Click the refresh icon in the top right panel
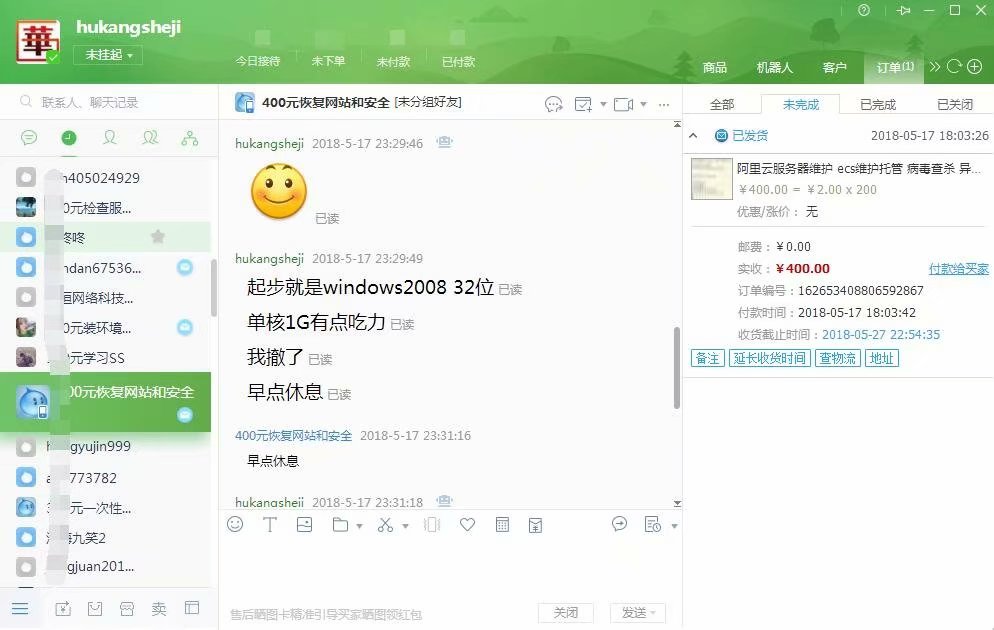This screenshot has width=994, height=630. [x=954, y=67]
